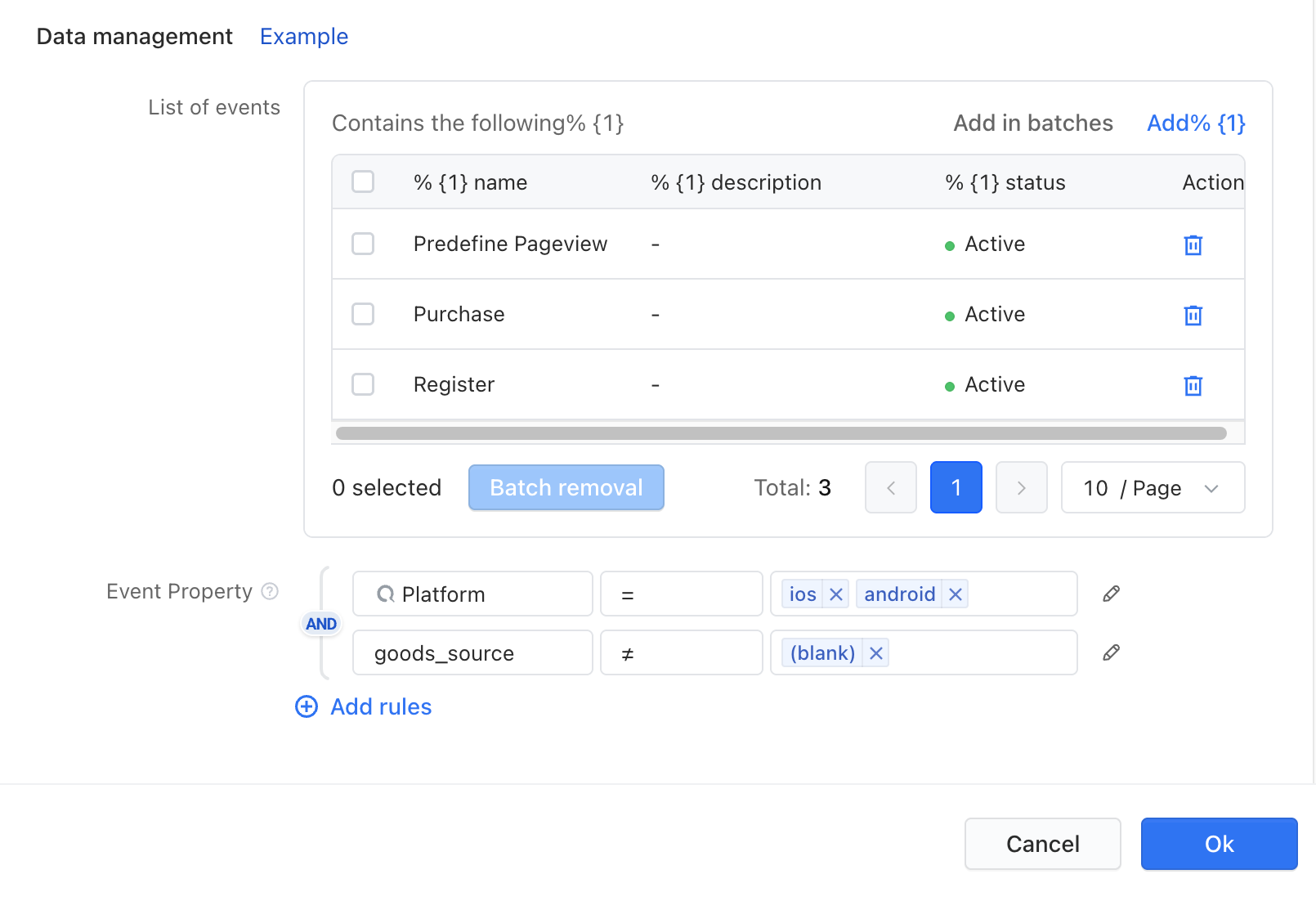The image size is (1316, 901).
Task: Click the trash icon for Purchase
Action: [x=1193, y=315]
